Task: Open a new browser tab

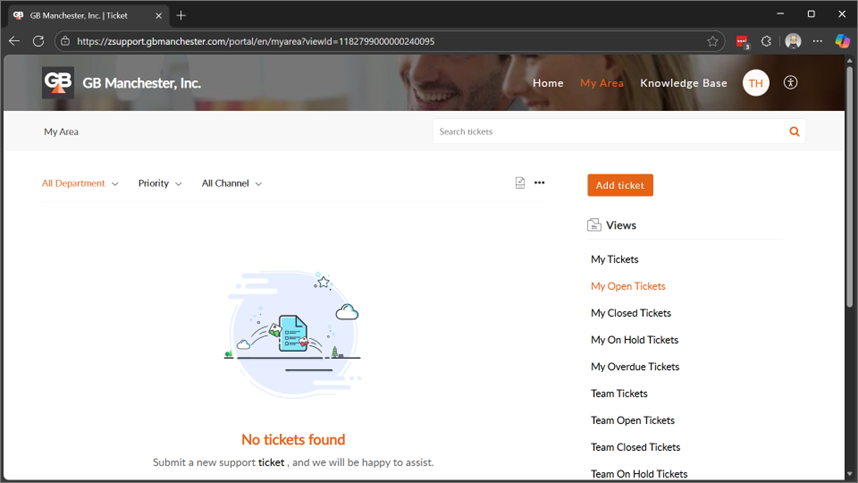Action: coord(181,15)
